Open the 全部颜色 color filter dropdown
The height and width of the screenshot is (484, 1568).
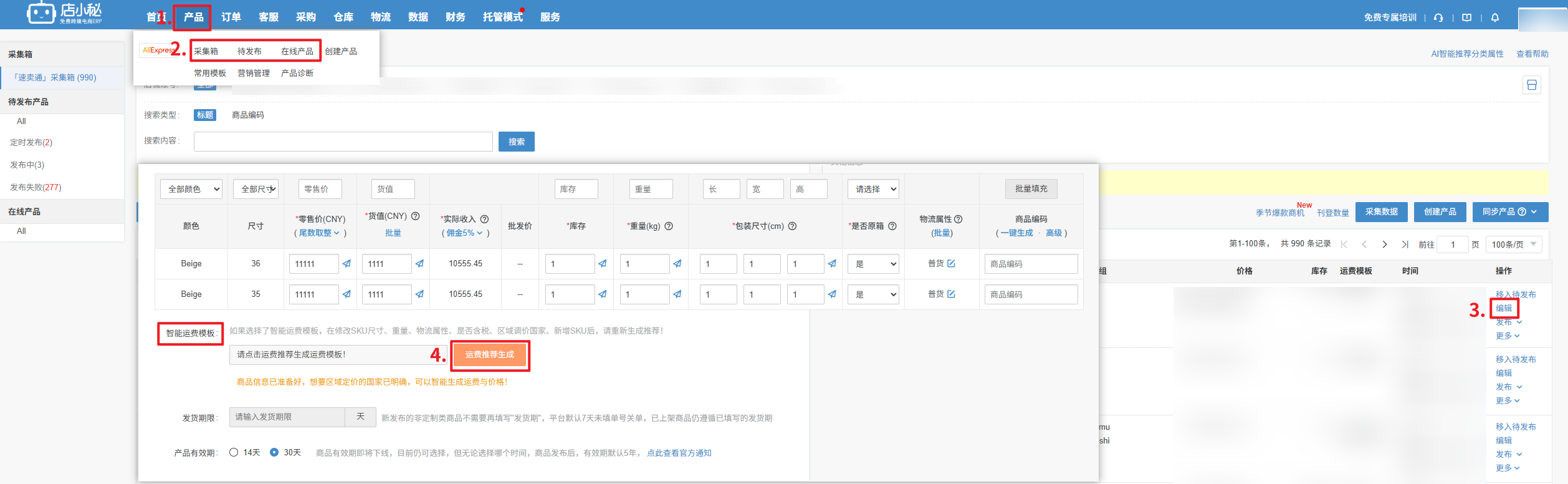pyautogui.click(x=191, y=189)
